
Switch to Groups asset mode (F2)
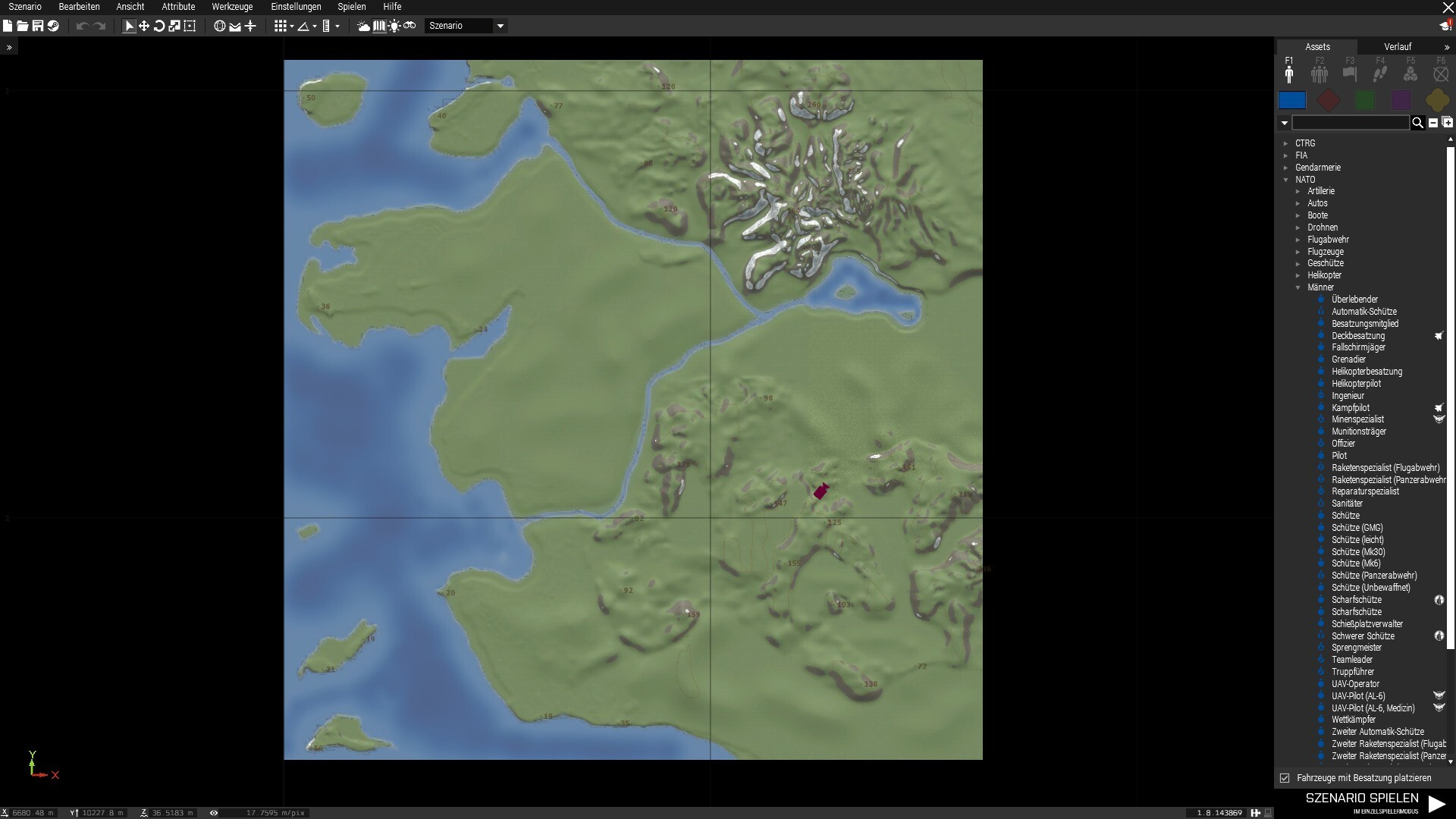(1319, 74)
